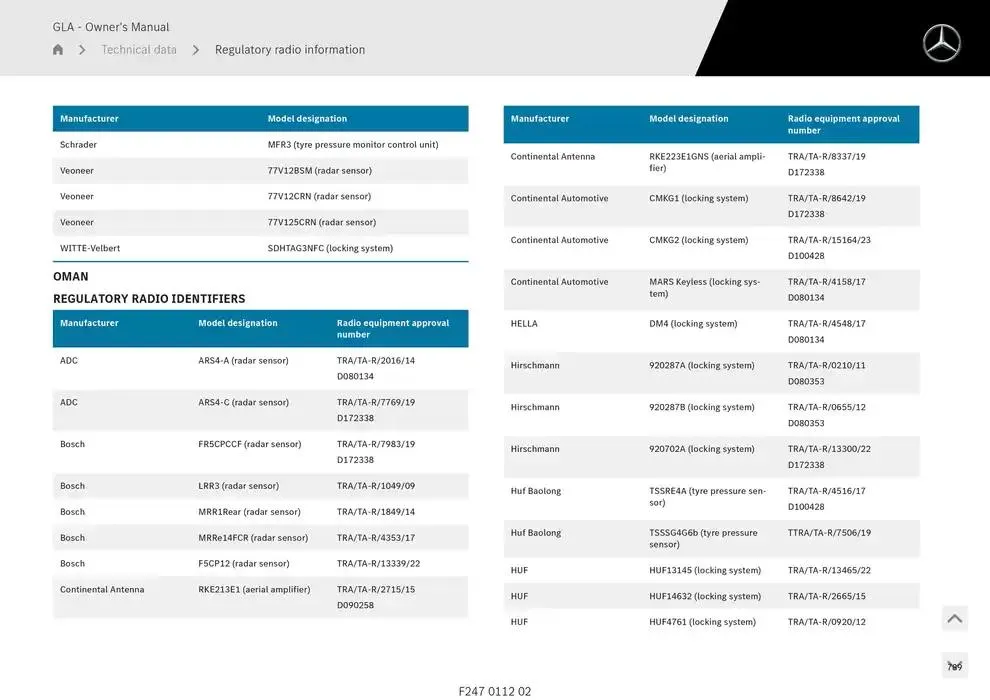Viewport: 990px width, 700px height.
Task: Click the chevron before Regulatory radio information
Action: 196,50
